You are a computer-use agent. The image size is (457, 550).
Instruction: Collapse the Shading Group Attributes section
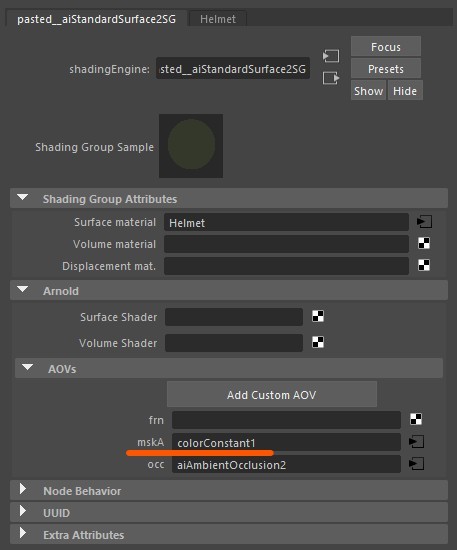[23, 198]
